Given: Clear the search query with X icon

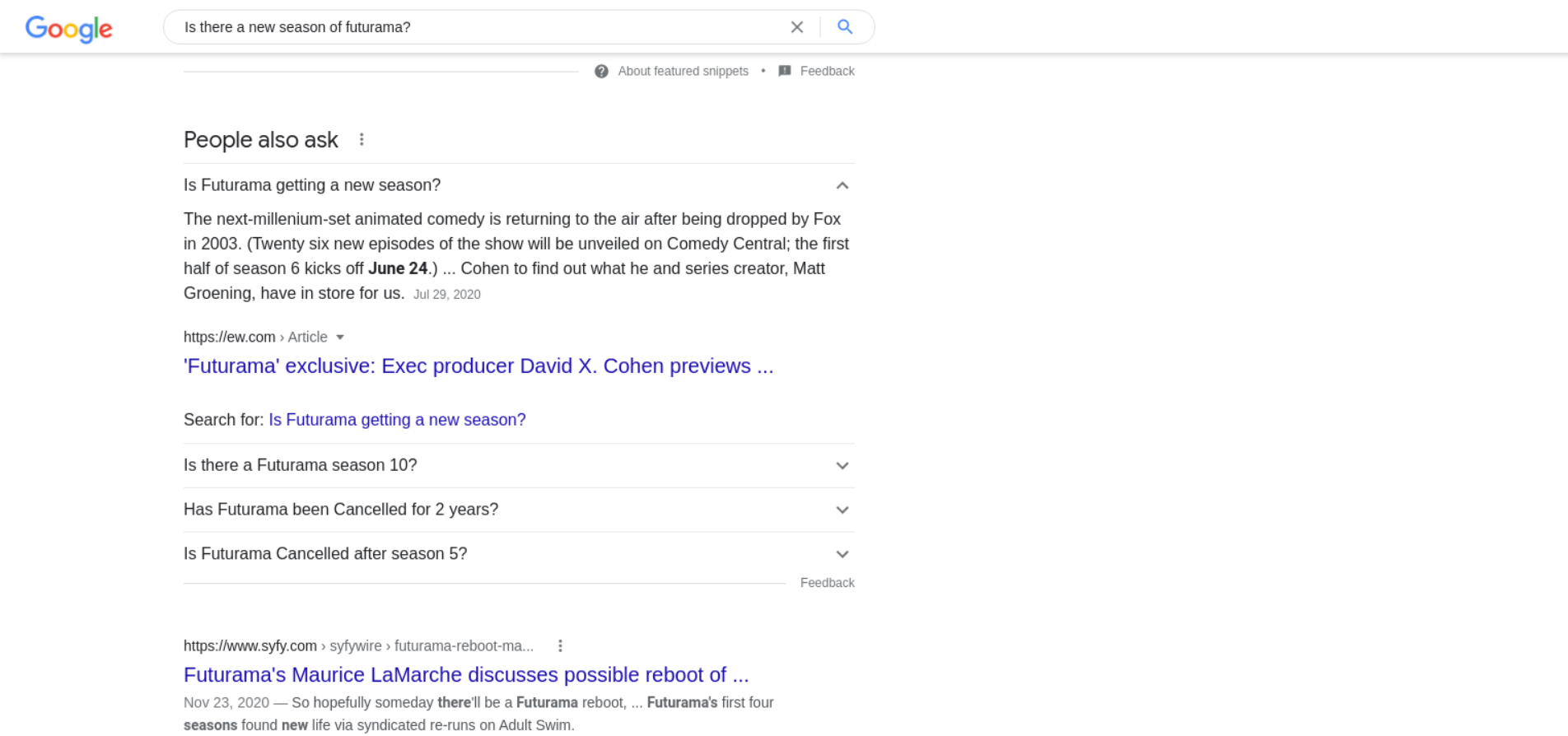Looking at the screenshot, I should click(796, 27).
